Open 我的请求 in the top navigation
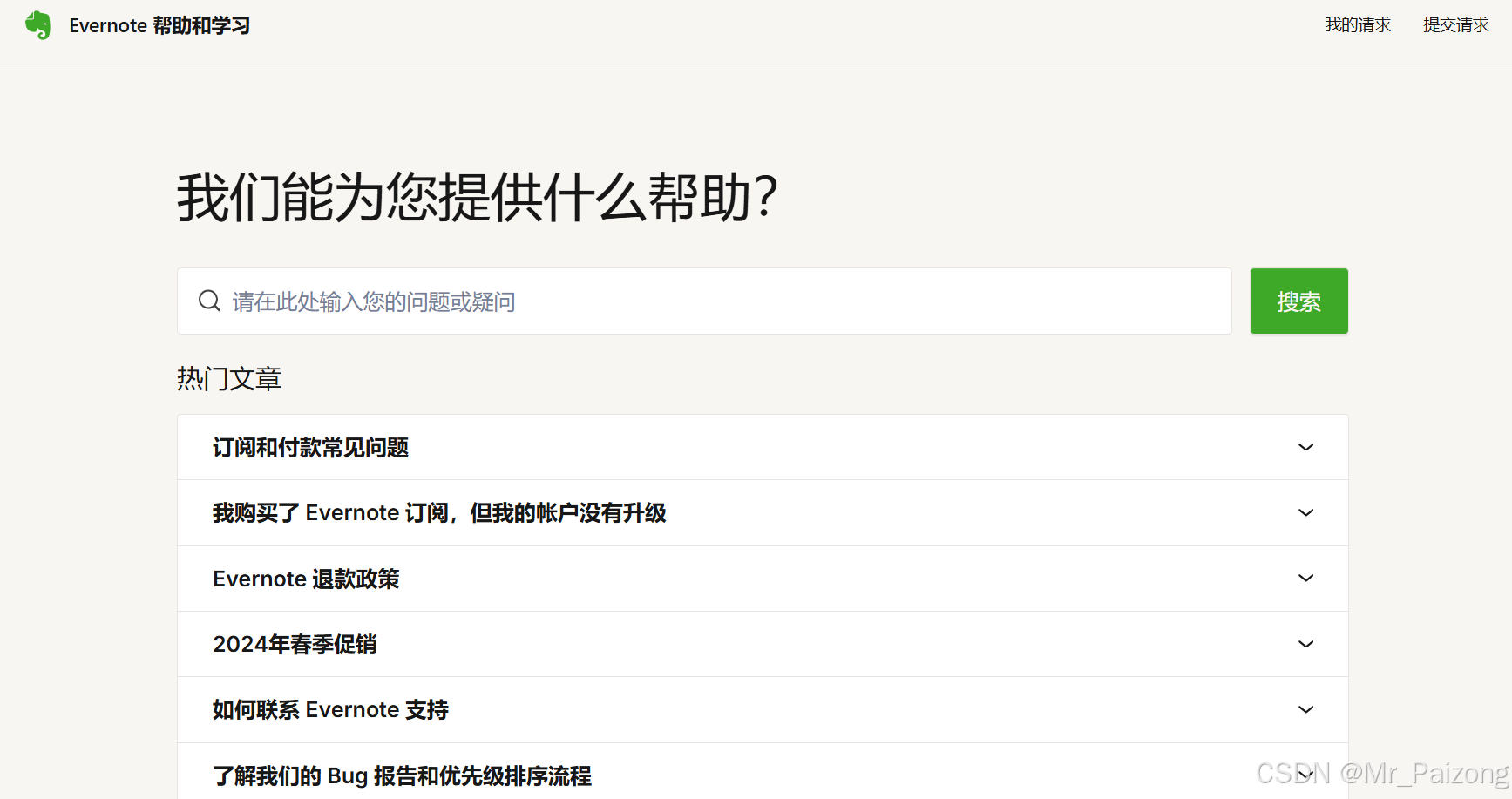Viewport: 1512px width, 799px height. (1358, 25)
